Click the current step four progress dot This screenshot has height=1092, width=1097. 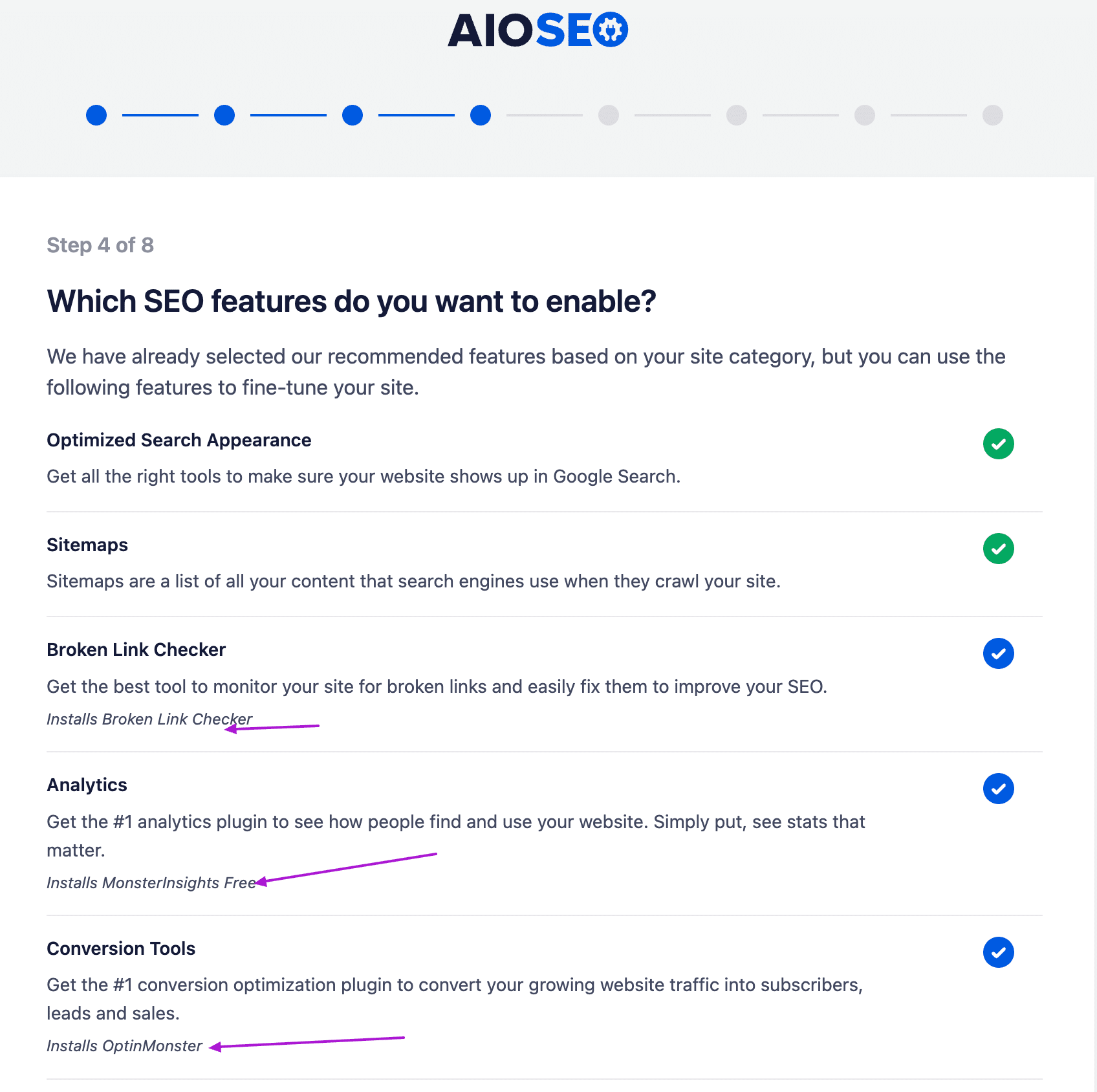tap(480, 115)
